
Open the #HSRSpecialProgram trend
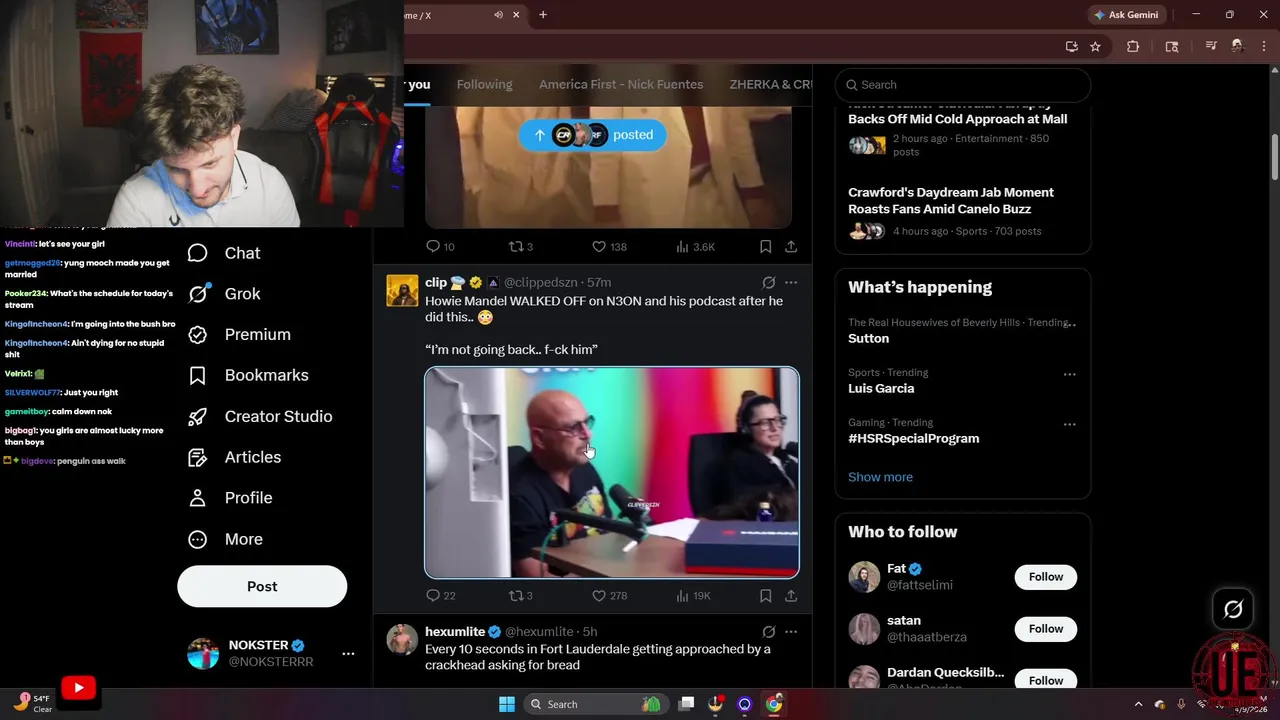(913, 438)
